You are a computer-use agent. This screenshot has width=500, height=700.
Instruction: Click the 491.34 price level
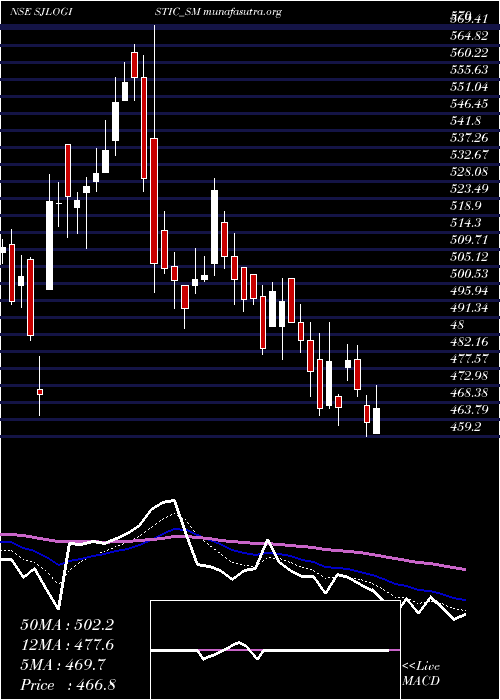471,308
